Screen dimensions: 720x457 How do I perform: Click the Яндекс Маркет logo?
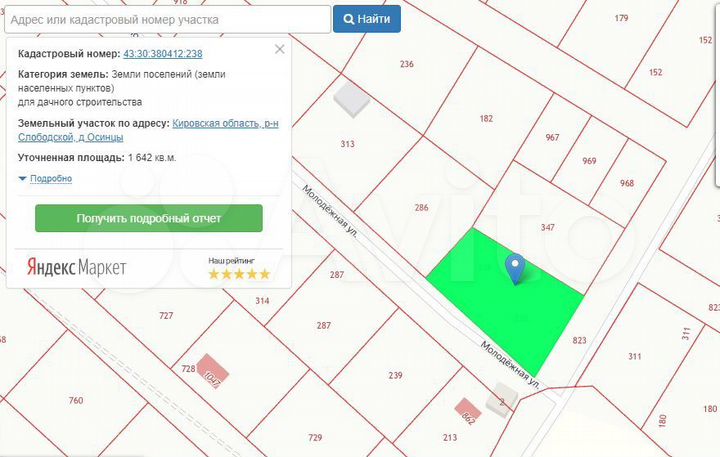76,267
